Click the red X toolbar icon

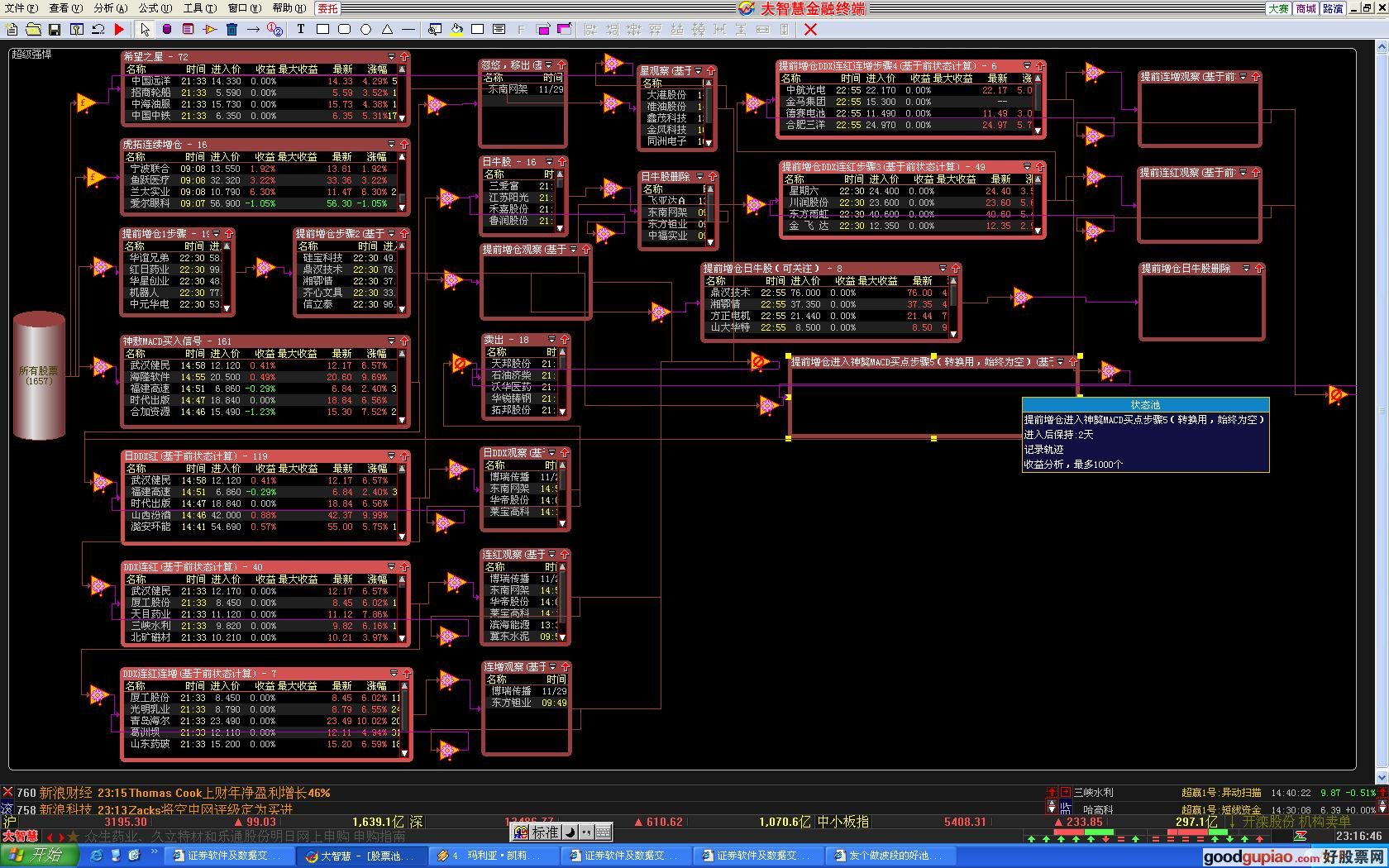(x=810, y=29)
